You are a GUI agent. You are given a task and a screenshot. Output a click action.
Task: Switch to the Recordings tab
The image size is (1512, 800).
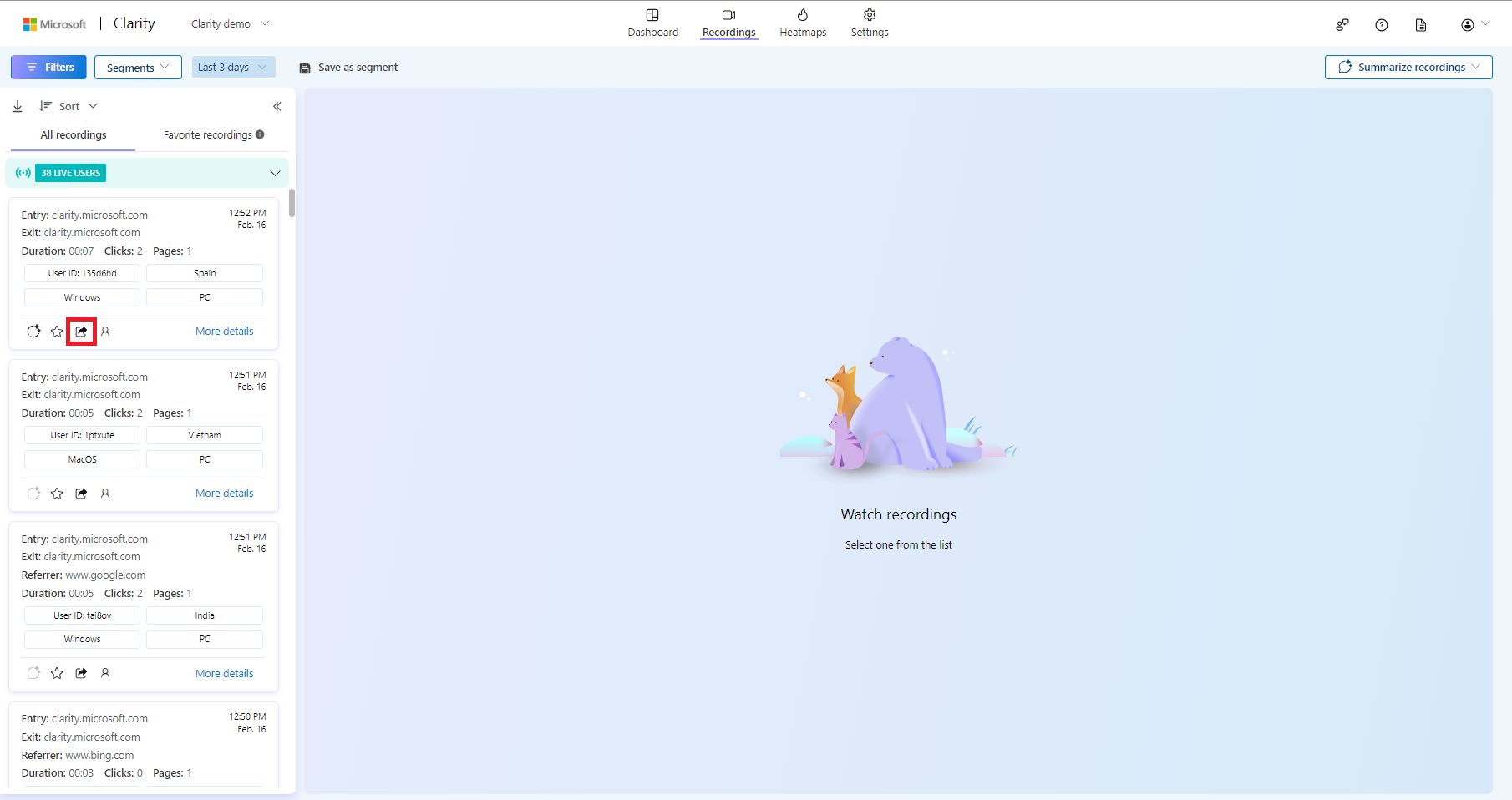coord(728,23)
